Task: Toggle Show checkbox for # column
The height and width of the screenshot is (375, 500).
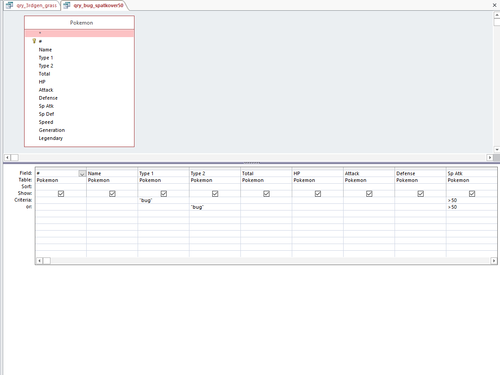Action: tap(61, 194)
